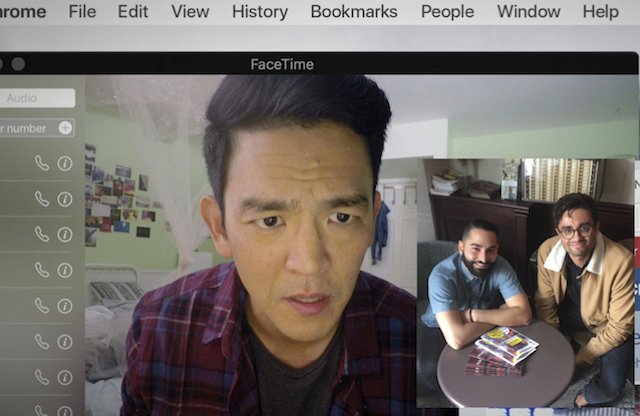
Task: Open the File menu
Action: pyautogui.click(x=82, y=11)
